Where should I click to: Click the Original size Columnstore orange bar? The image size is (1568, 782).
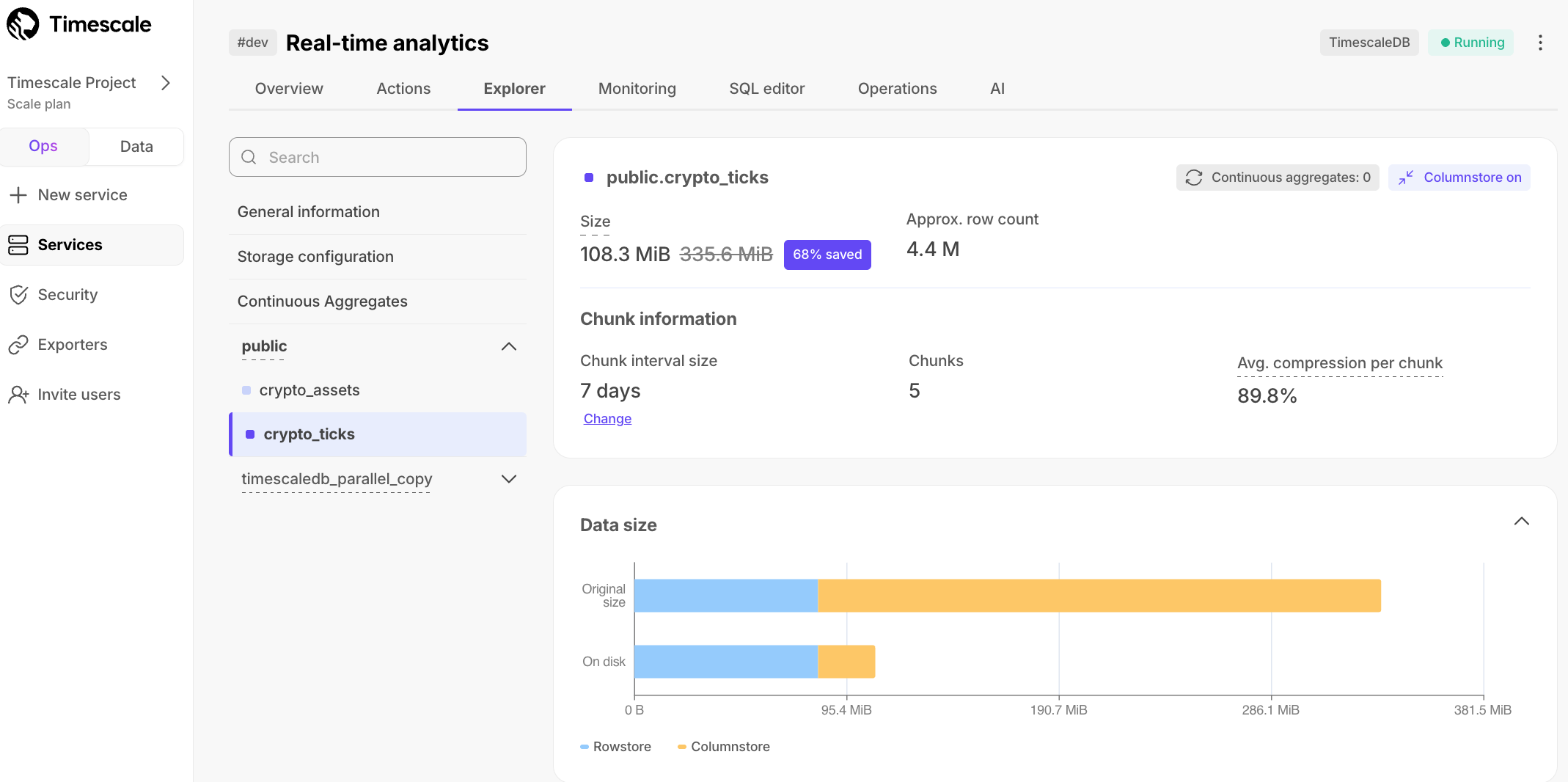click(x=1099, y=596)
